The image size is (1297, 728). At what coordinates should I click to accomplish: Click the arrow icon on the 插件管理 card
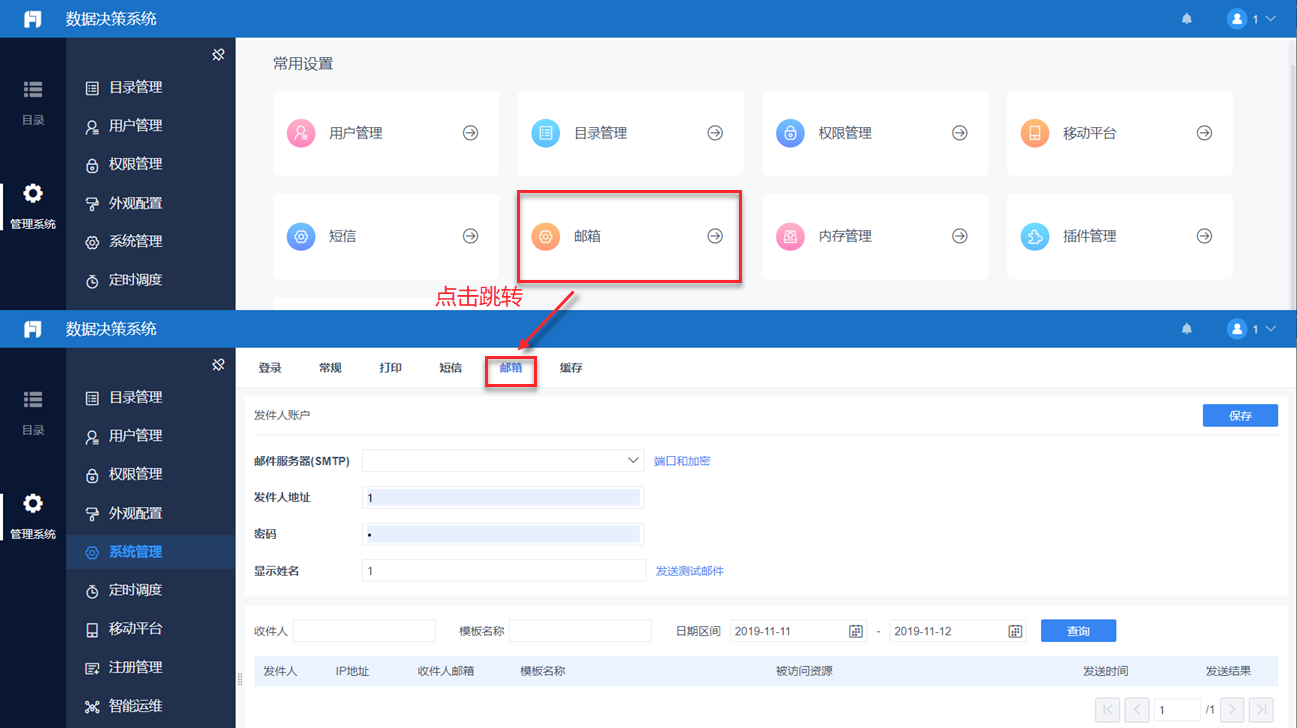point(1204,236)
